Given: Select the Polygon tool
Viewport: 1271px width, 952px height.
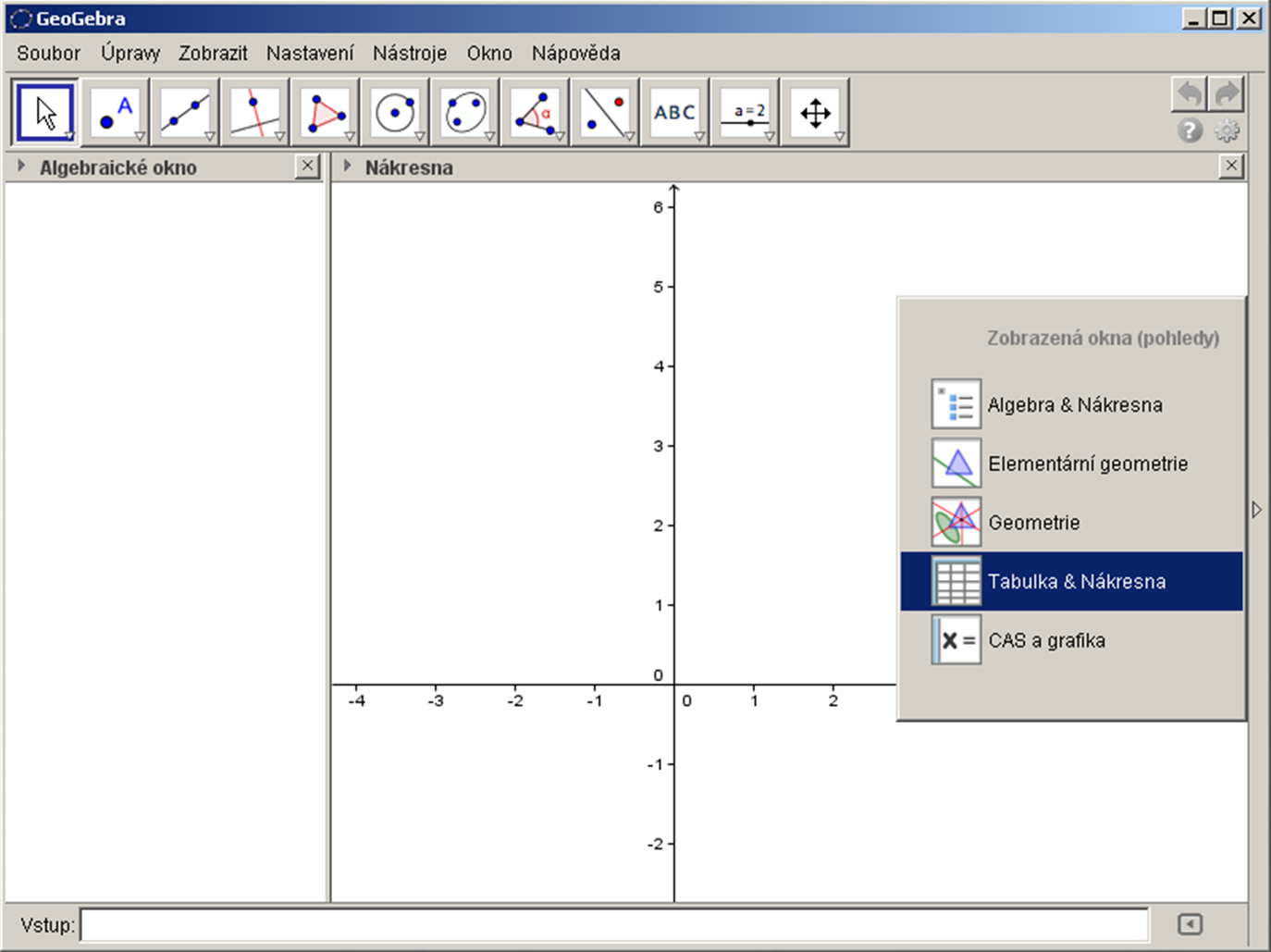Looking at the screenshot, I should pos(325,113).
